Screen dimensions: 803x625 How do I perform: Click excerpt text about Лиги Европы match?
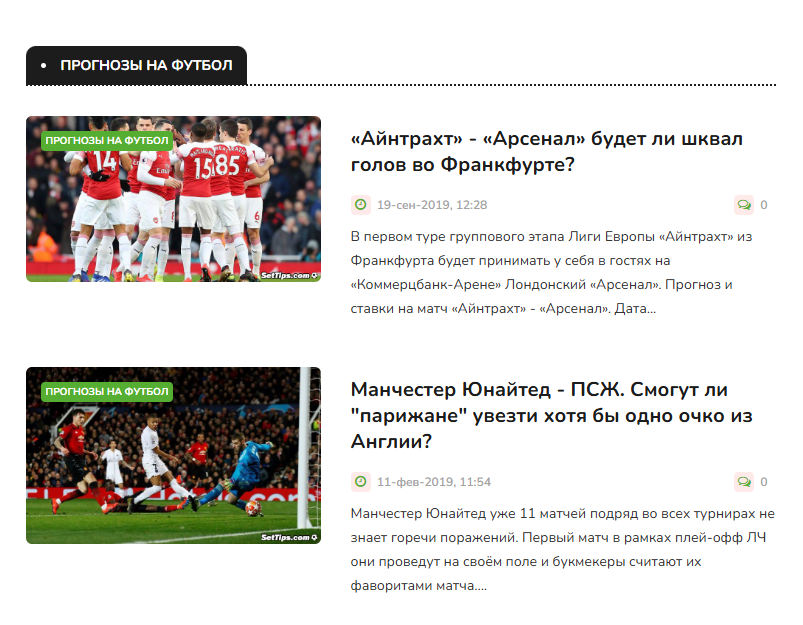click(551, 273)
